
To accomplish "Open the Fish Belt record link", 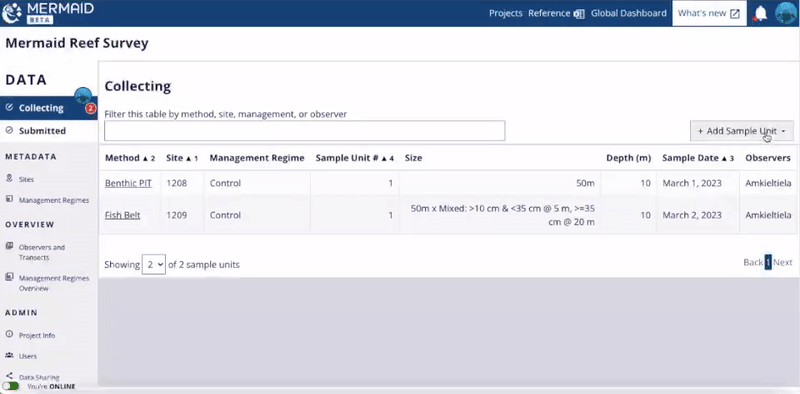I will 122,215.
